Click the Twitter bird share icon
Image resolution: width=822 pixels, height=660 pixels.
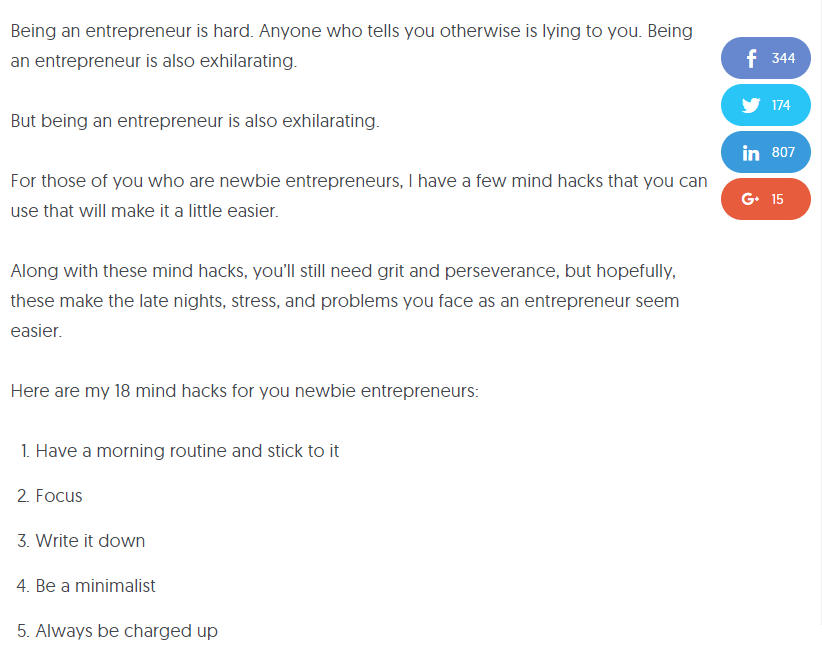[x=751, y=105]
